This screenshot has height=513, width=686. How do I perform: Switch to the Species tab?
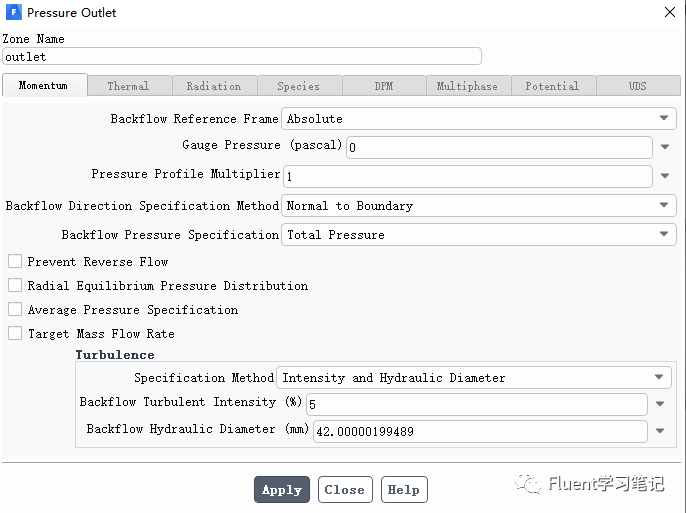click(x=298, y=86)
